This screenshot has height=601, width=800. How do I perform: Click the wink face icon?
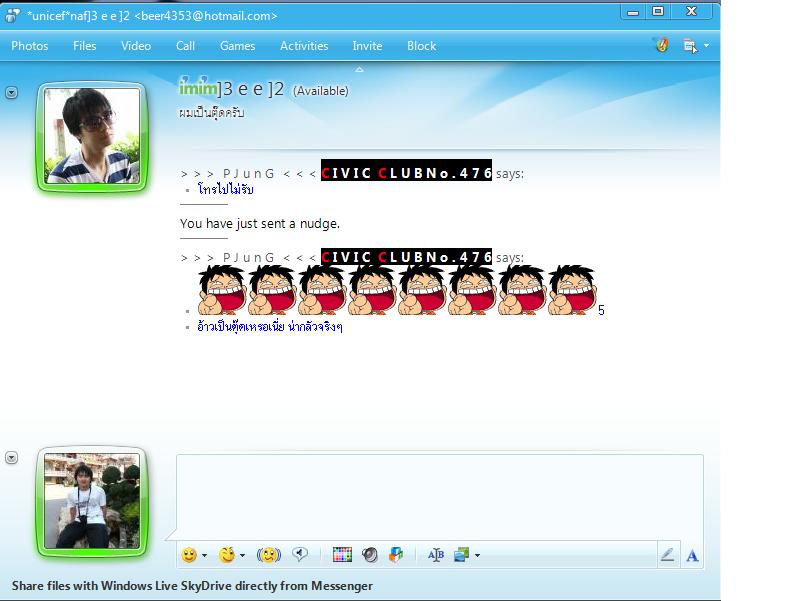point(227,555)
